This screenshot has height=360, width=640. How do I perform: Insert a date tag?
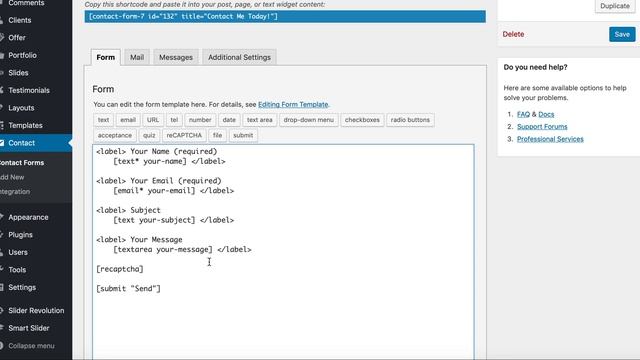(229, 120)
